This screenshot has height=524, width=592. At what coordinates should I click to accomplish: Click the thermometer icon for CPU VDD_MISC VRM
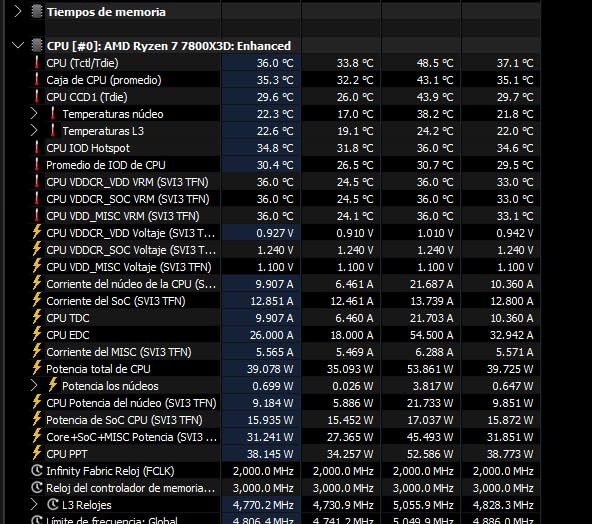pos(37,216)
